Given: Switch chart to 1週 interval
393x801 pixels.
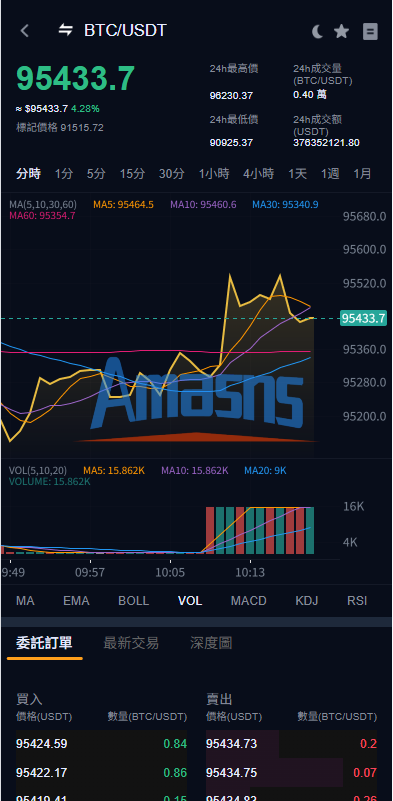Looking at the screenshot, I should pyautogui.click(x=330, y=174).
